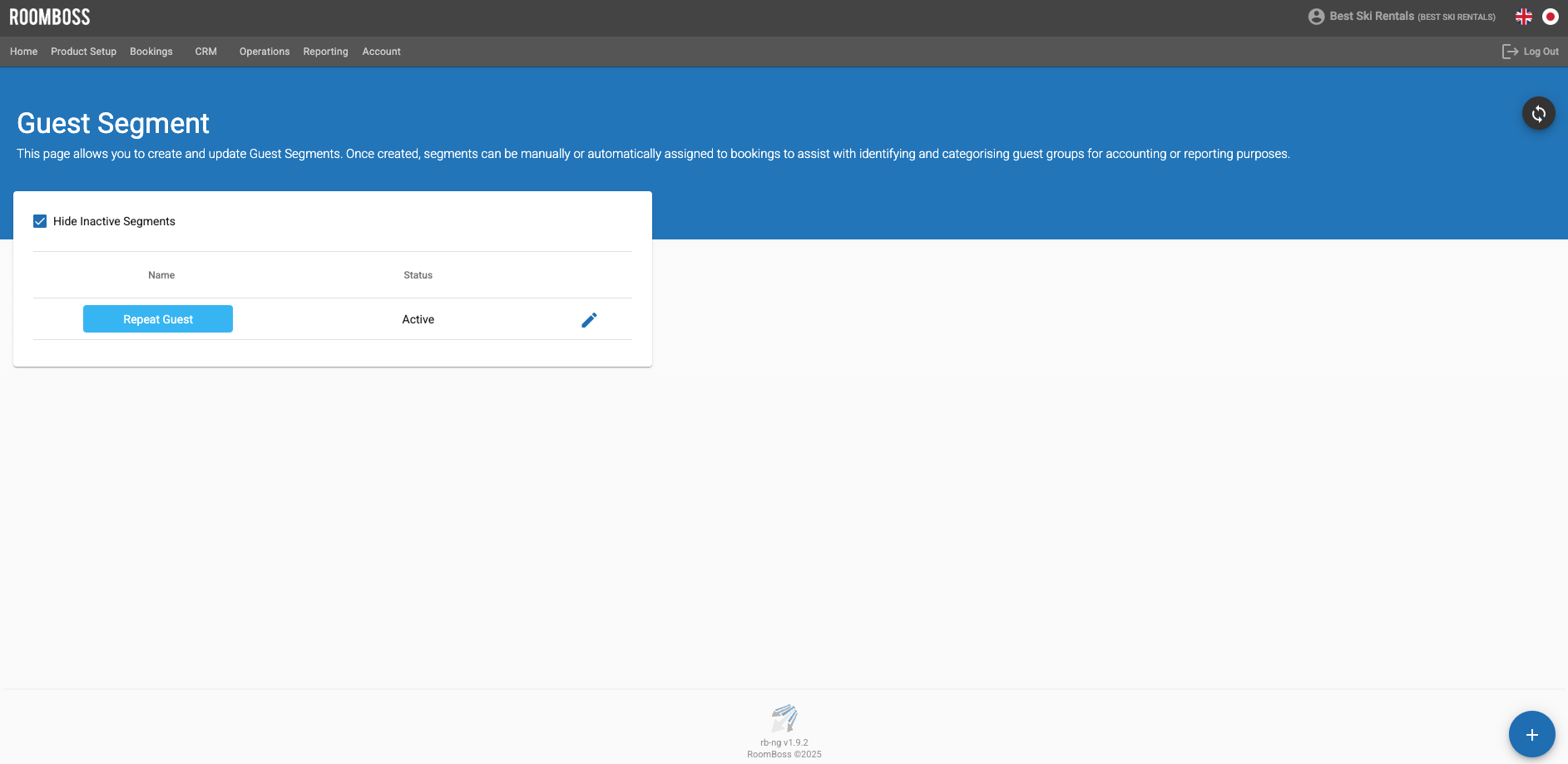Click the Repeat Guest segment button
1568x764 pixels.
coord(158,319)
